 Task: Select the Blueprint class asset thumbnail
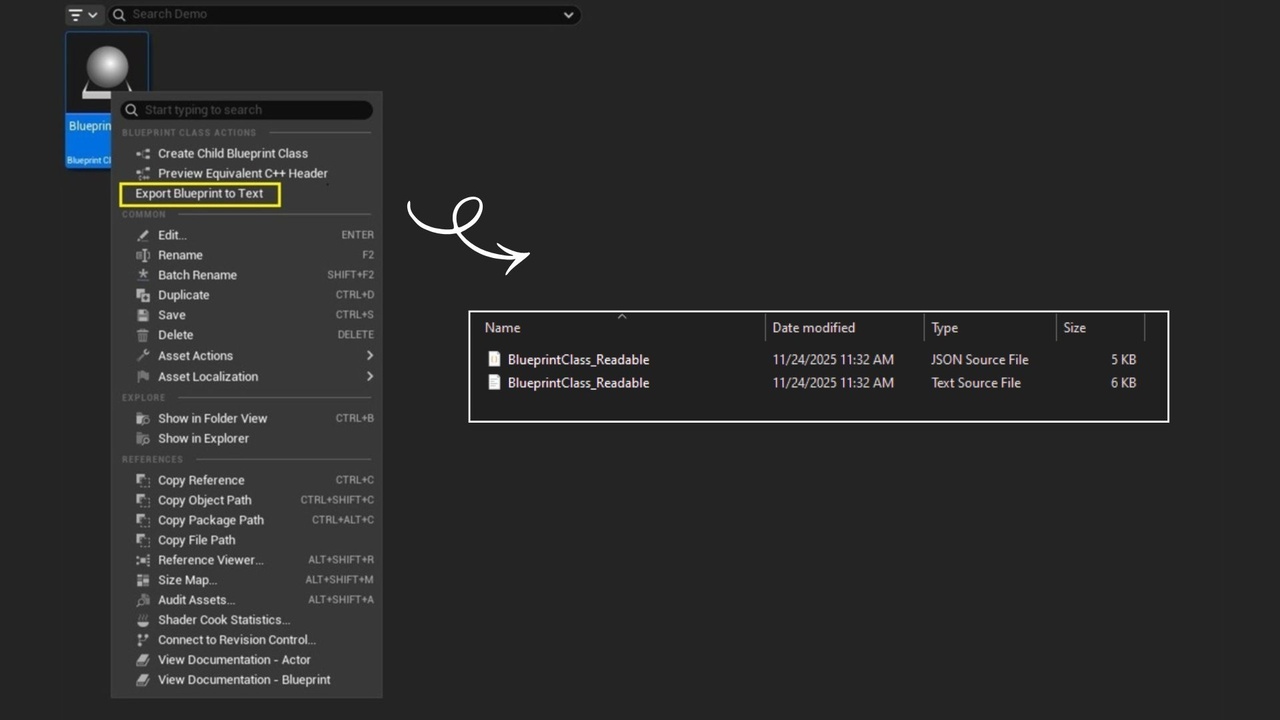coord(107,72)
